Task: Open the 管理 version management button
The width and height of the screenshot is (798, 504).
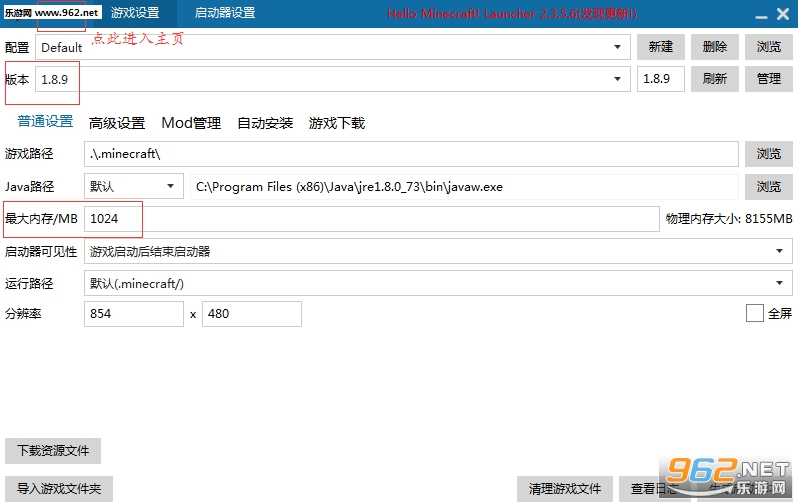Action: point(768,78)
